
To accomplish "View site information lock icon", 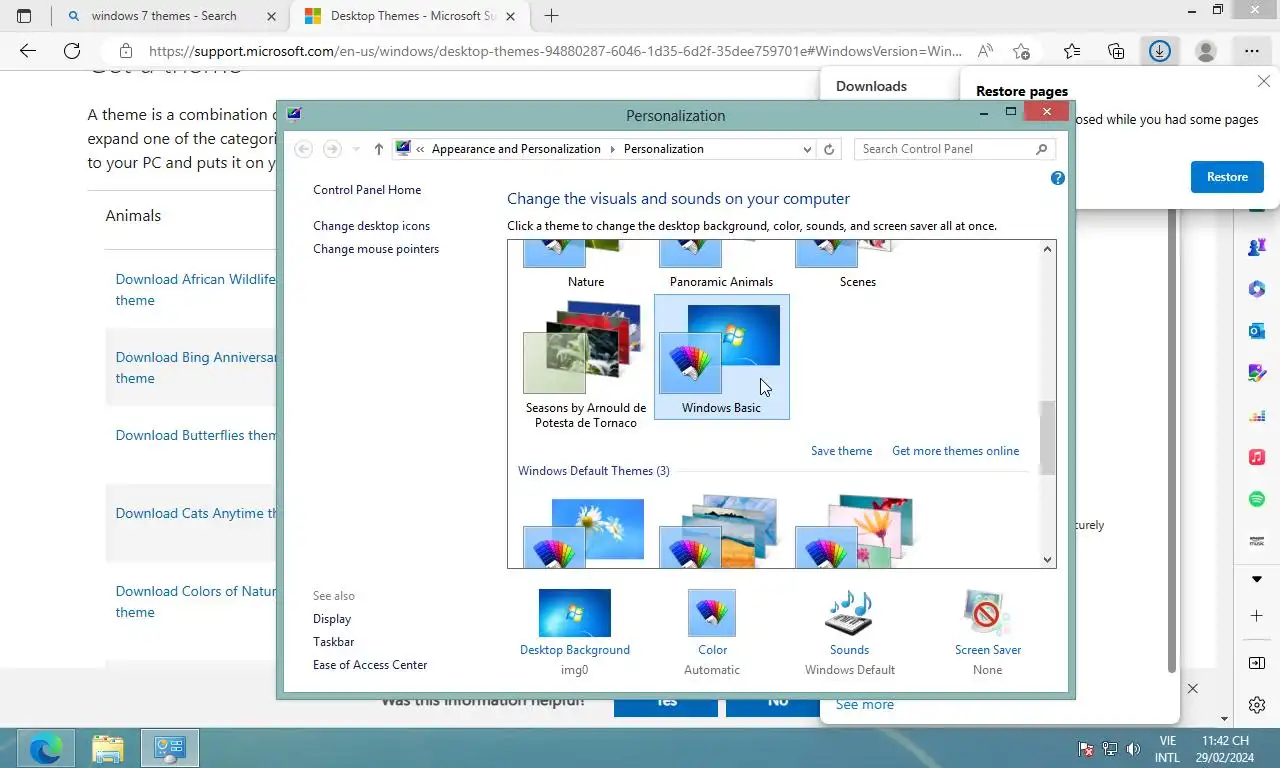I will (x=125, y=51).
